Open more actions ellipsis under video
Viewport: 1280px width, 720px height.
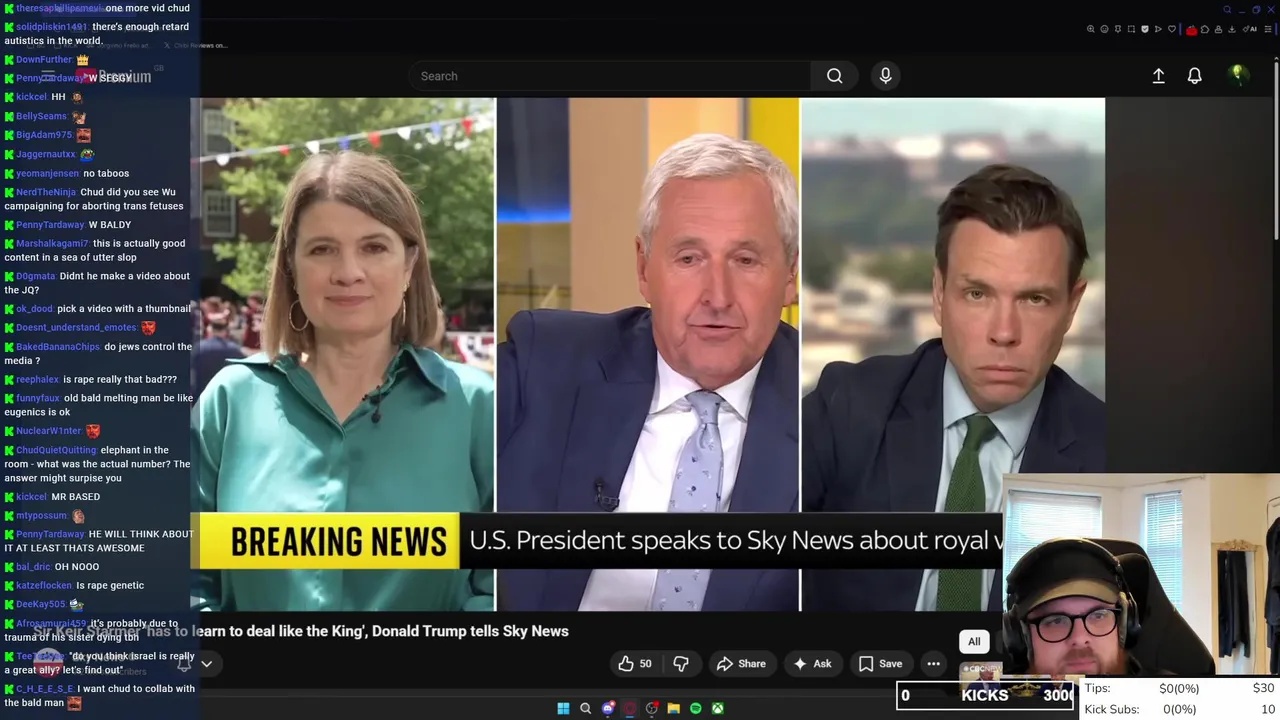tap(933, 664)
